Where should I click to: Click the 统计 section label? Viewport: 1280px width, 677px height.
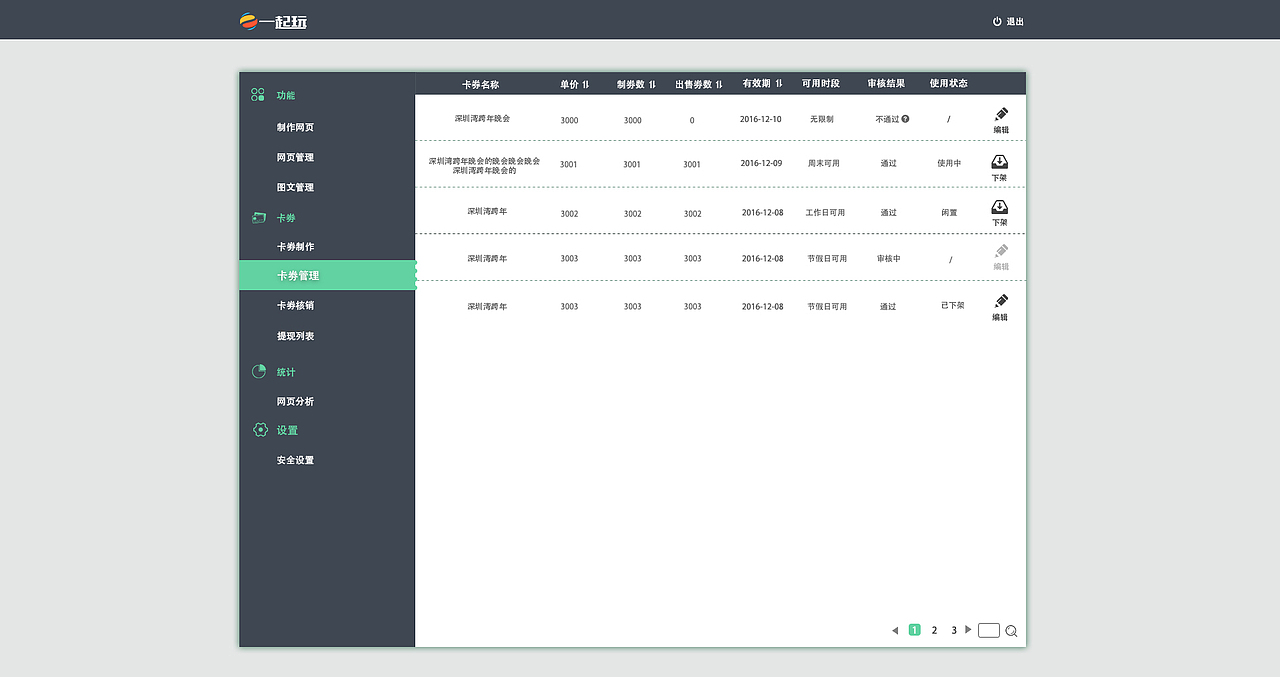286,373
